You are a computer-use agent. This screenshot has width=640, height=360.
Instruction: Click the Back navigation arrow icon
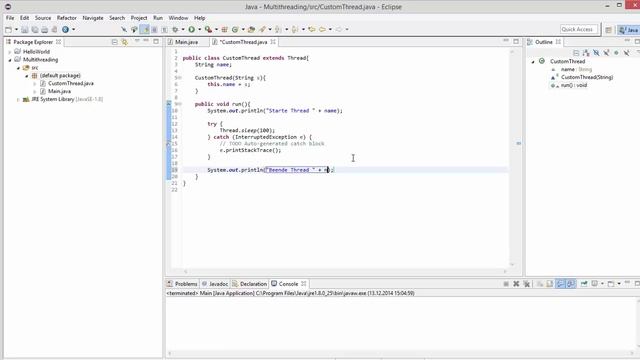tap(322, 29)
